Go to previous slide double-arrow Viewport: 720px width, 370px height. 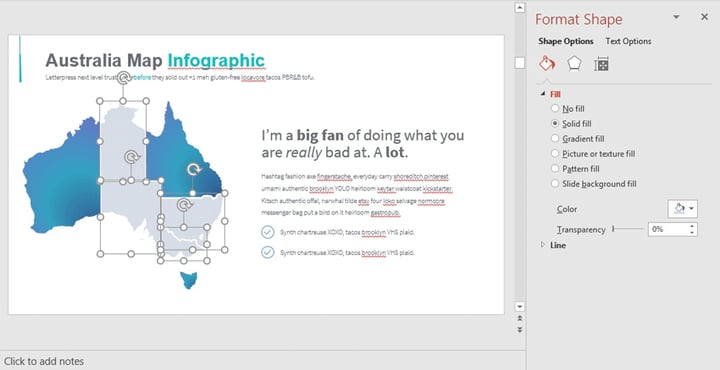[520, 318]
